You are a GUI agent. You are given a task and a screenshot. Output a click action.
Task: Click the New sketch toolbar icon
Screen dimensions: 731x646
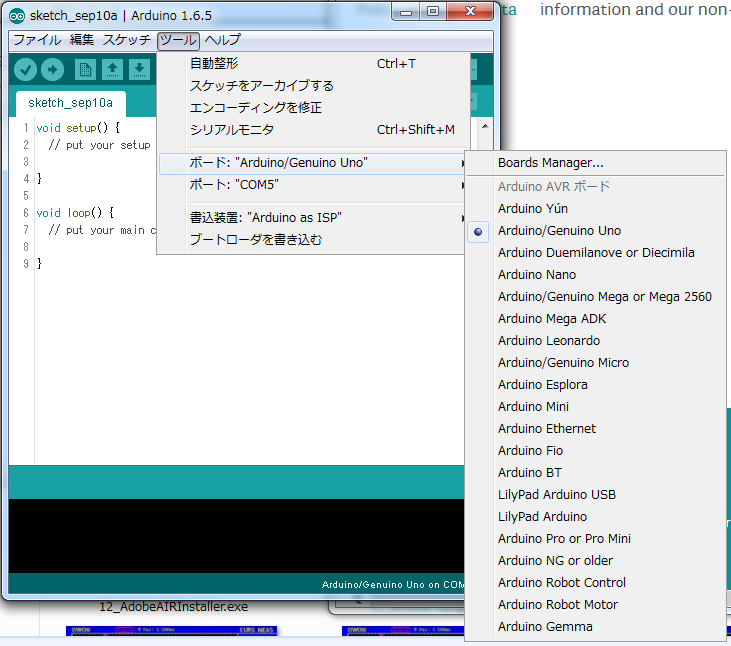85,70
